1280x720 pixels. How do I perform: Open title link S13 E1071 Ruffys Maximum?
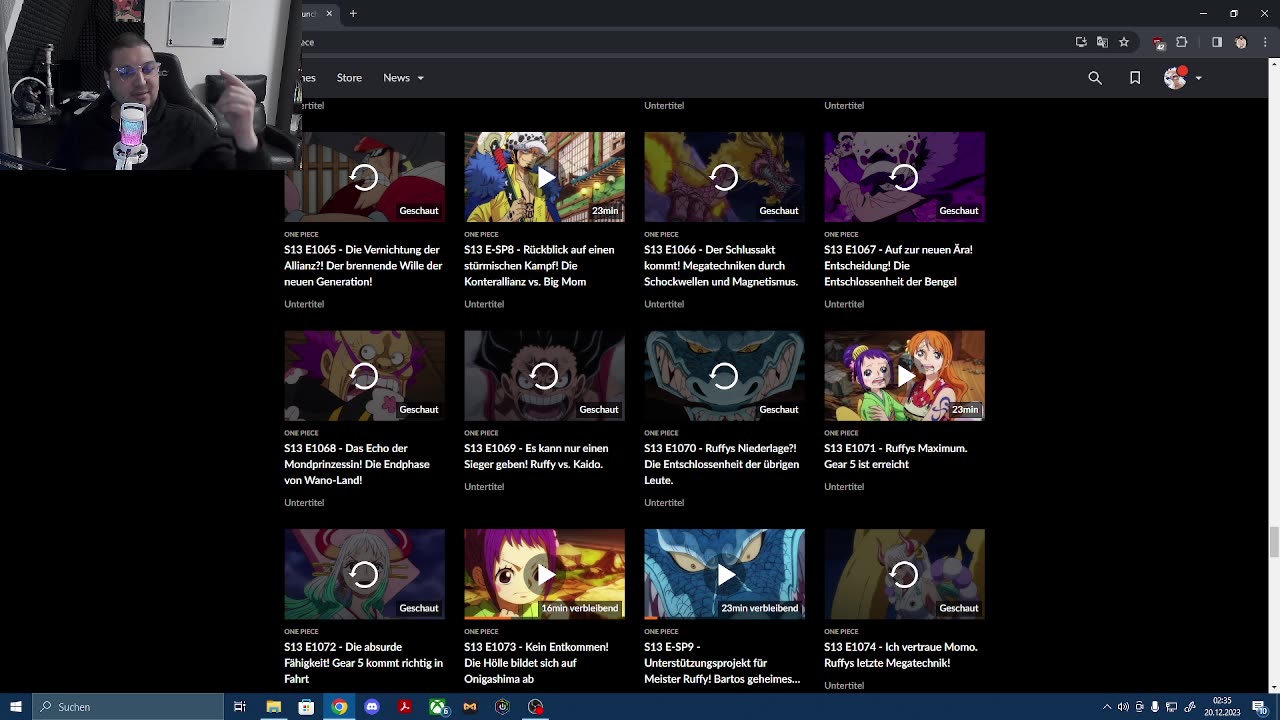[x=895, y=456]
